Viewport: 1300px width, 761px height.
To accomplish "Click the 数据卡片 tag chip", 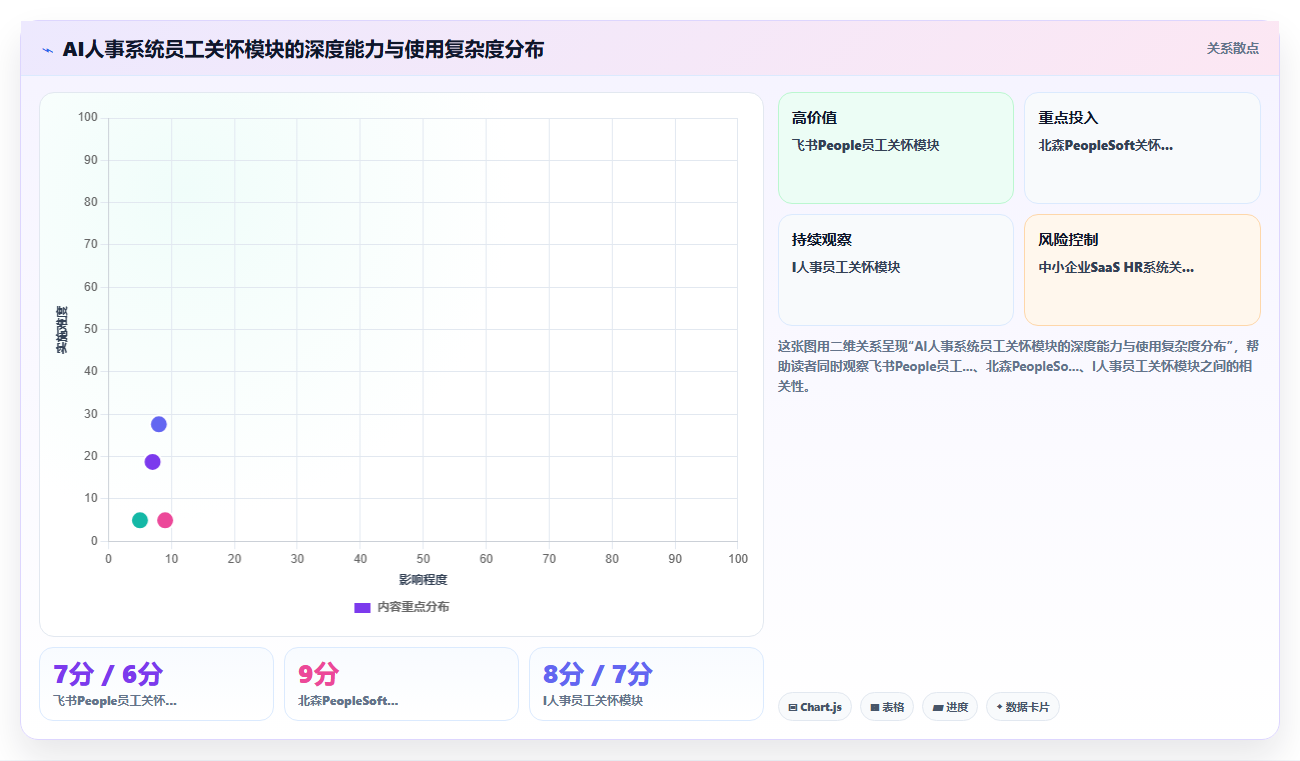I will [1023, 707].
